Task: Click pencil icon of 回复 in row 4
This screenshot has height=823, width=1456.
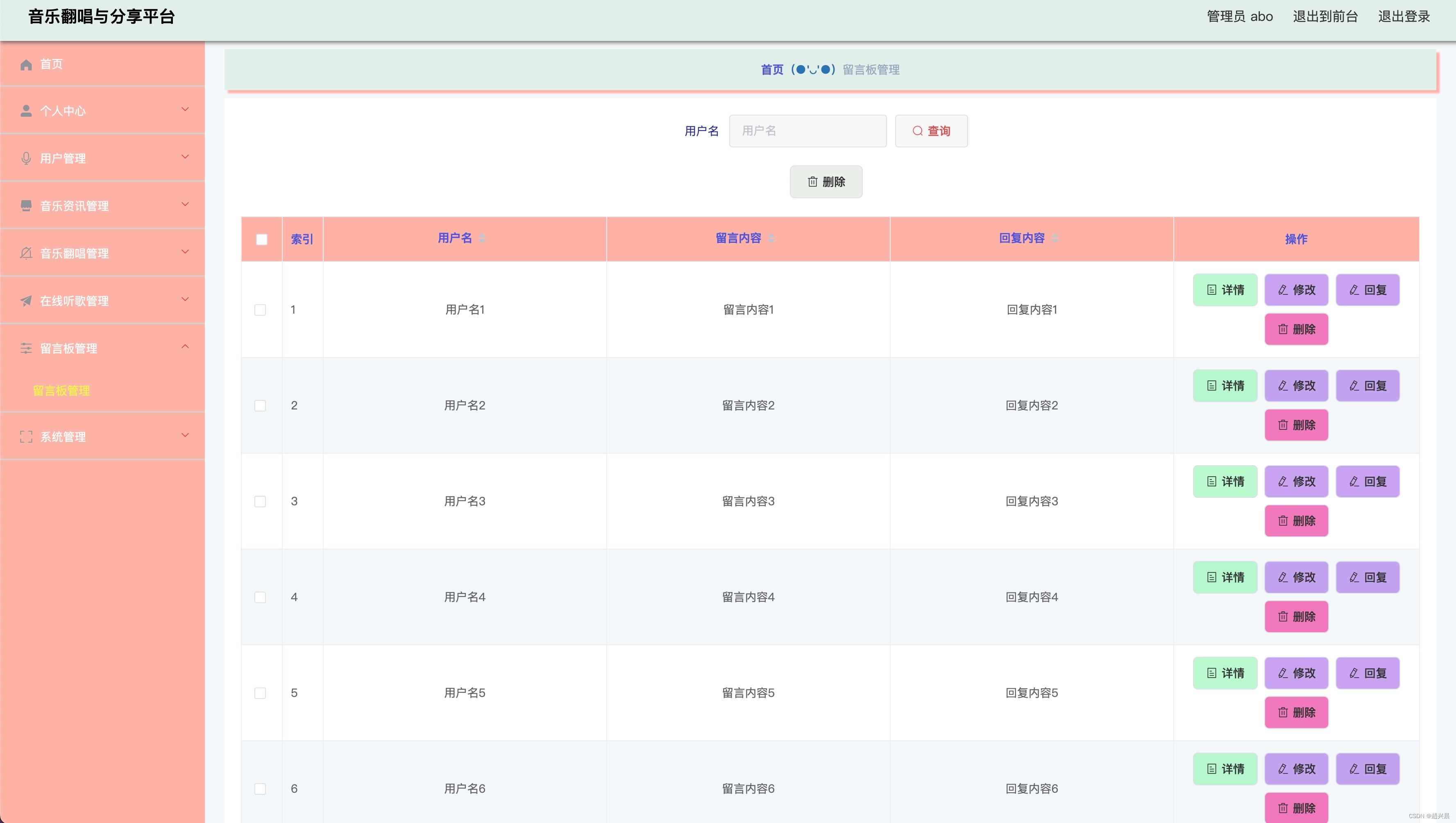Action: click(x=1354, y=577)
